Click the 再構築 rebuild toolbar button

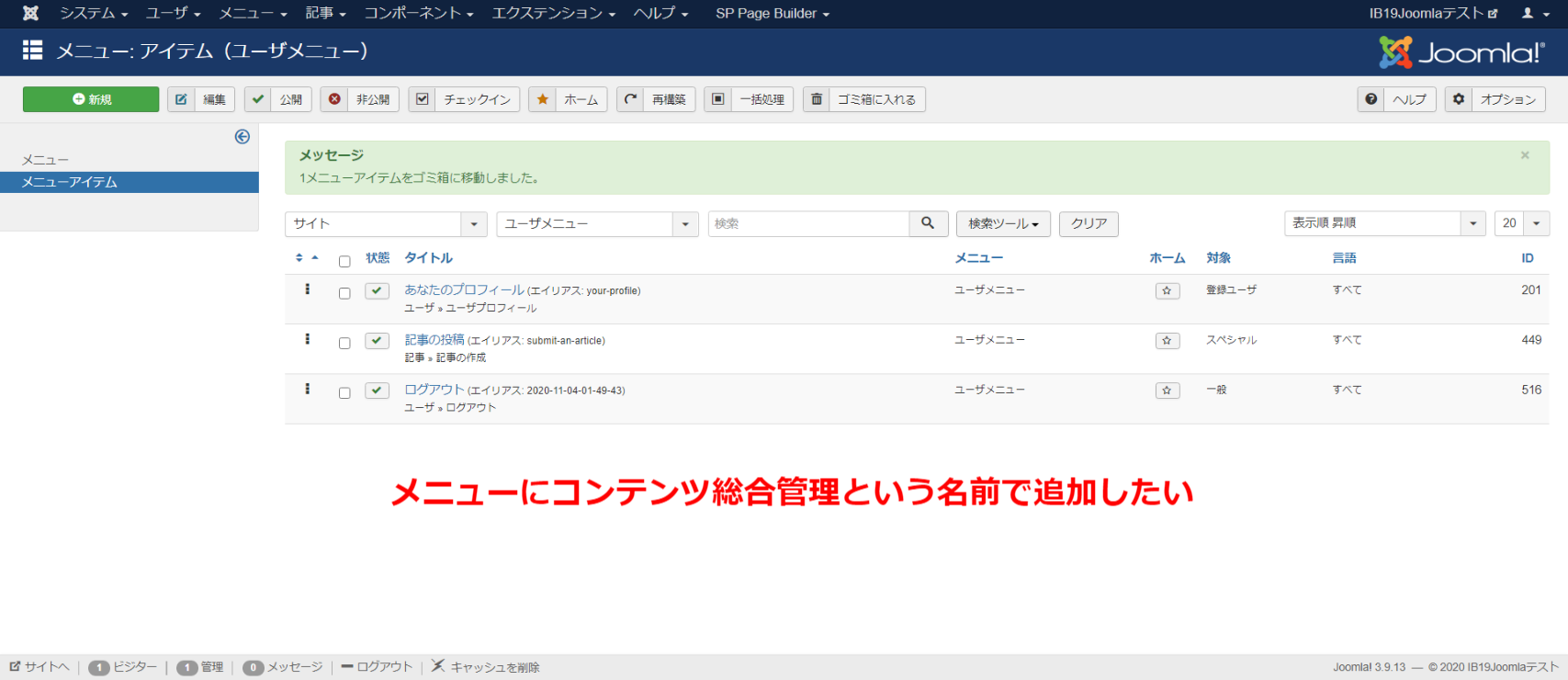click(656, 99)
